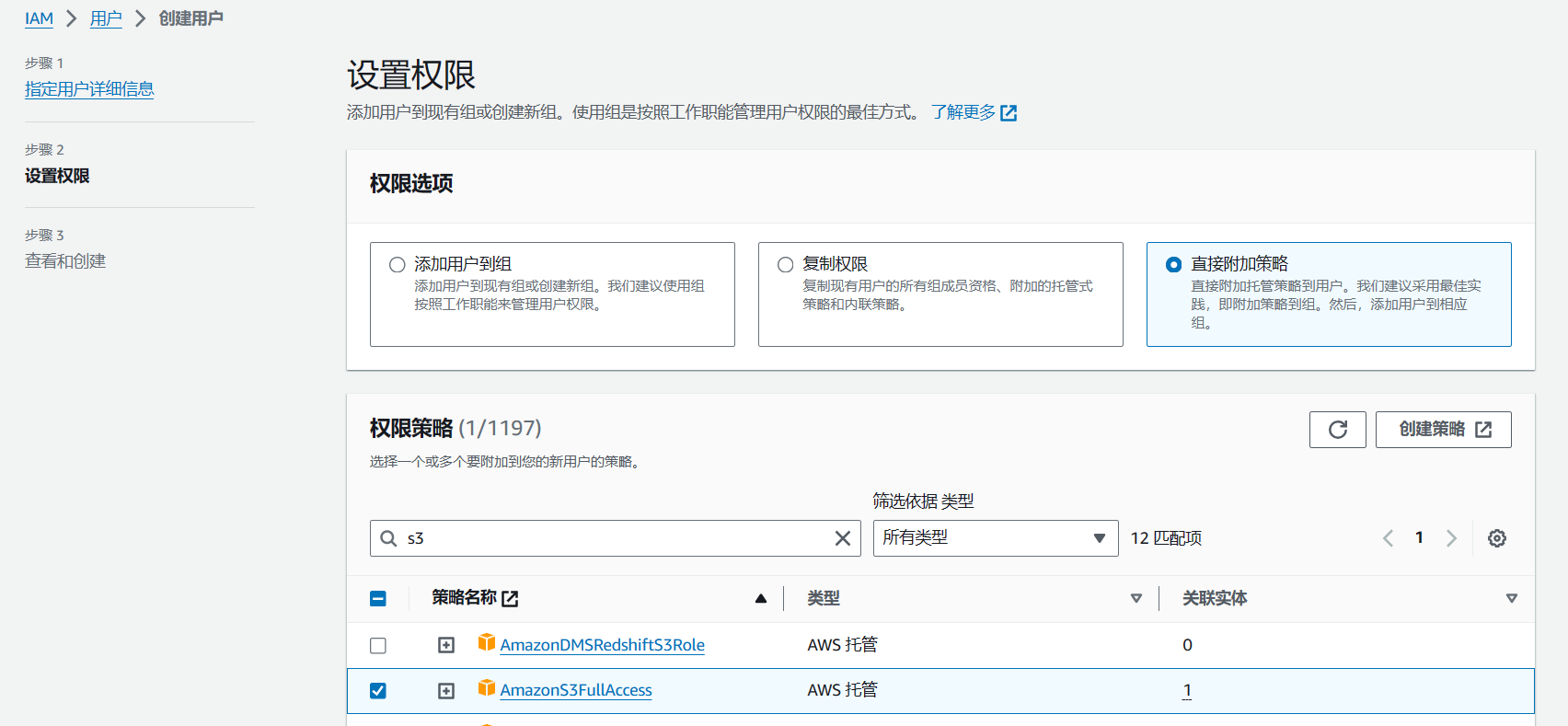Click the 0 entities value for AmazonDMSRedshiftS3Role
The image size is (1568, 726).
tap(1187, 645)
